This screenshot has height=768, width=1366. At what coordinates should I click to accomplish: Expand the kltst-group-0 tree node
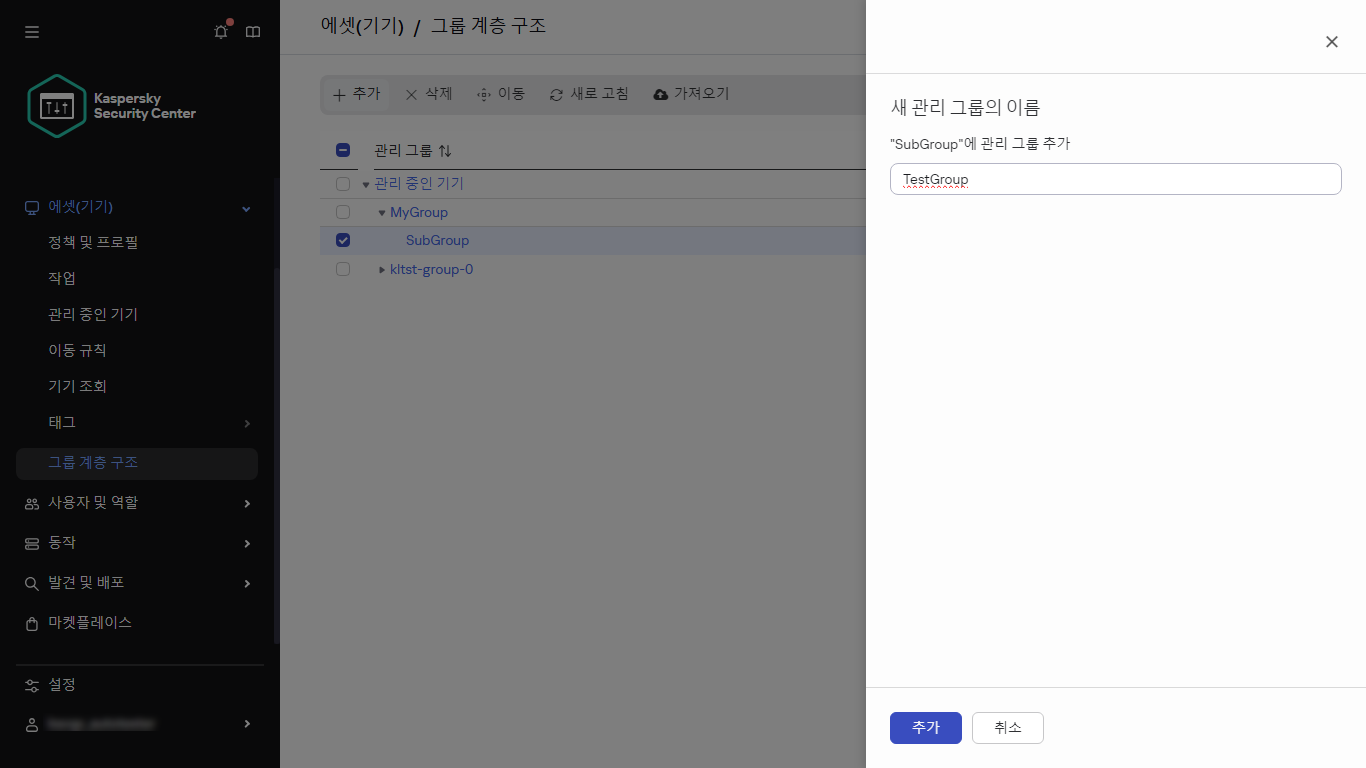[x=381, y=268]
